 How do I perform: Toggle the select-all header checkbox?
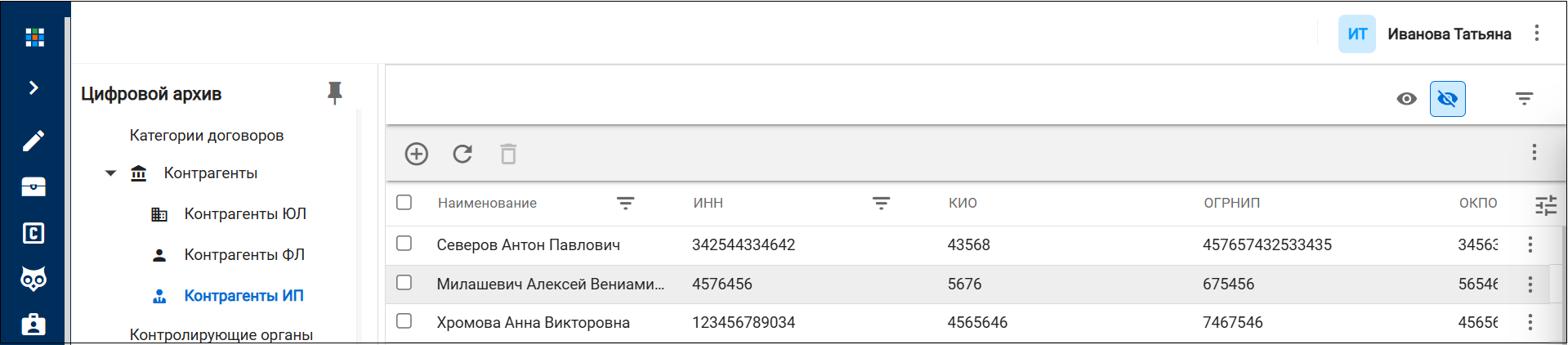tap(404, 202)
